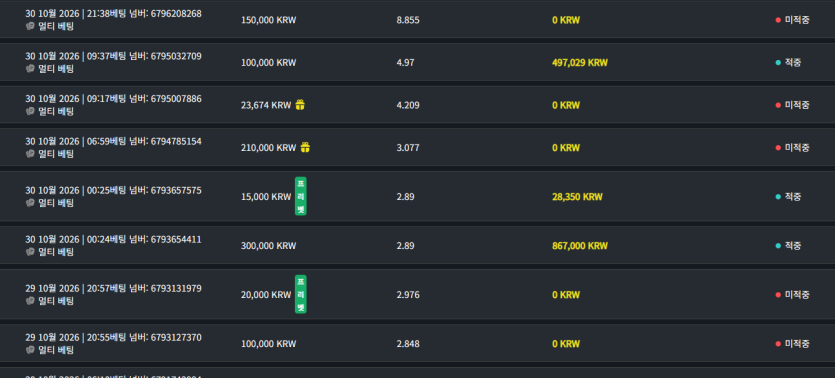
Task: Click teal status dot beside 497,029 KRW row
Action: [x=778, y=63]
